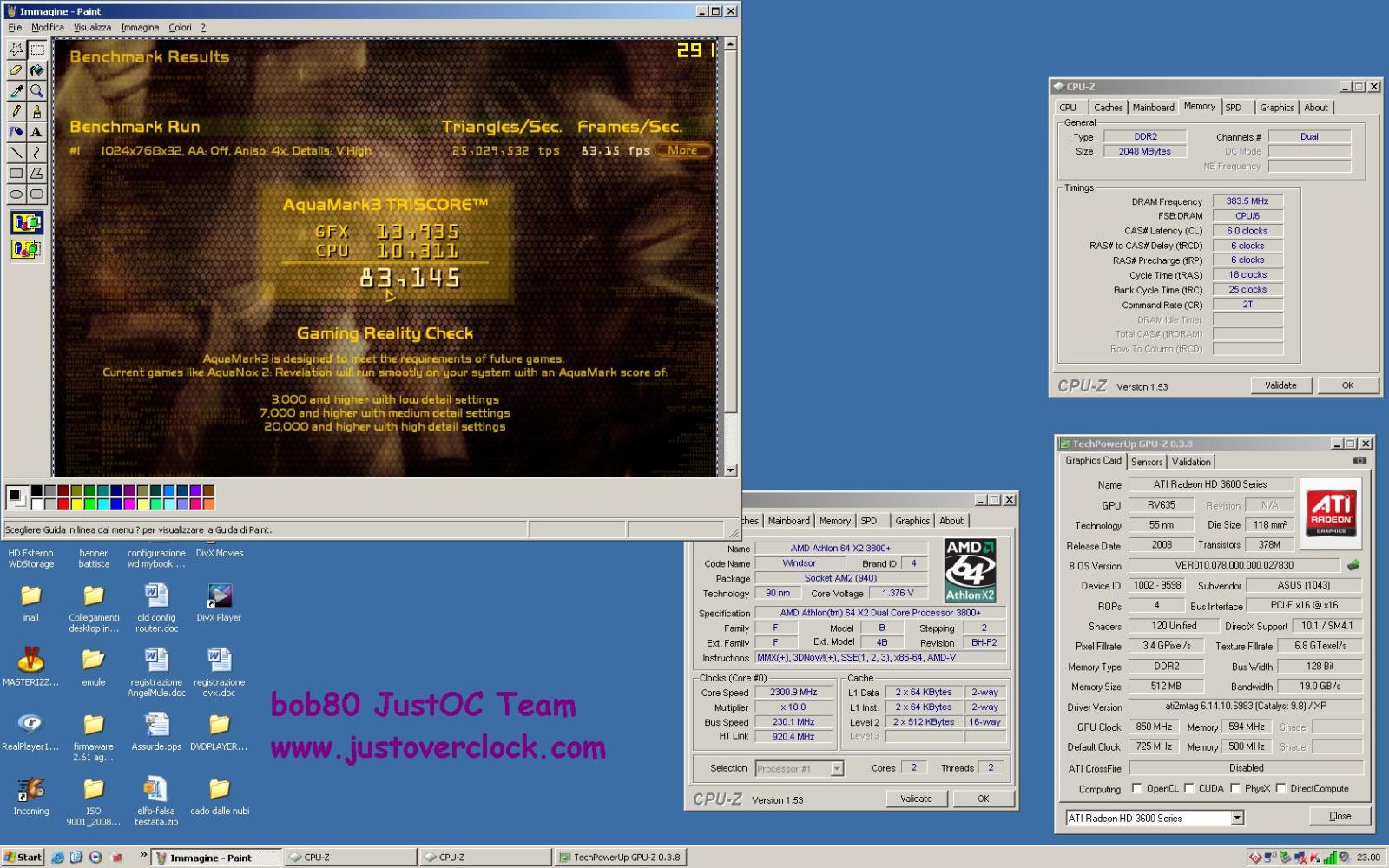Viewport: 1389px width, 868px height.
Task: Switch to Caches tab in CPU-Z Memory window
Action: (1108, 108)
